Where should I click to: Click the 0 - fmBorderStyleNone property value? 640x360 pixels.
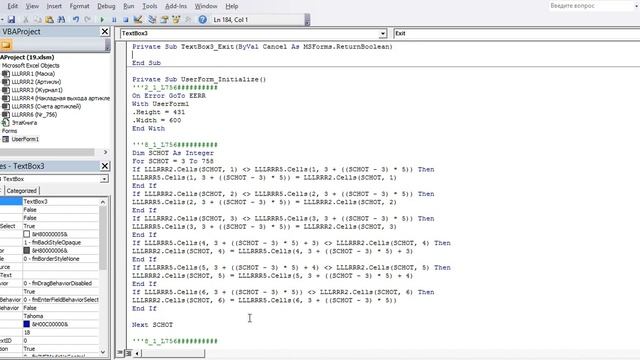(x=60, y=259)
